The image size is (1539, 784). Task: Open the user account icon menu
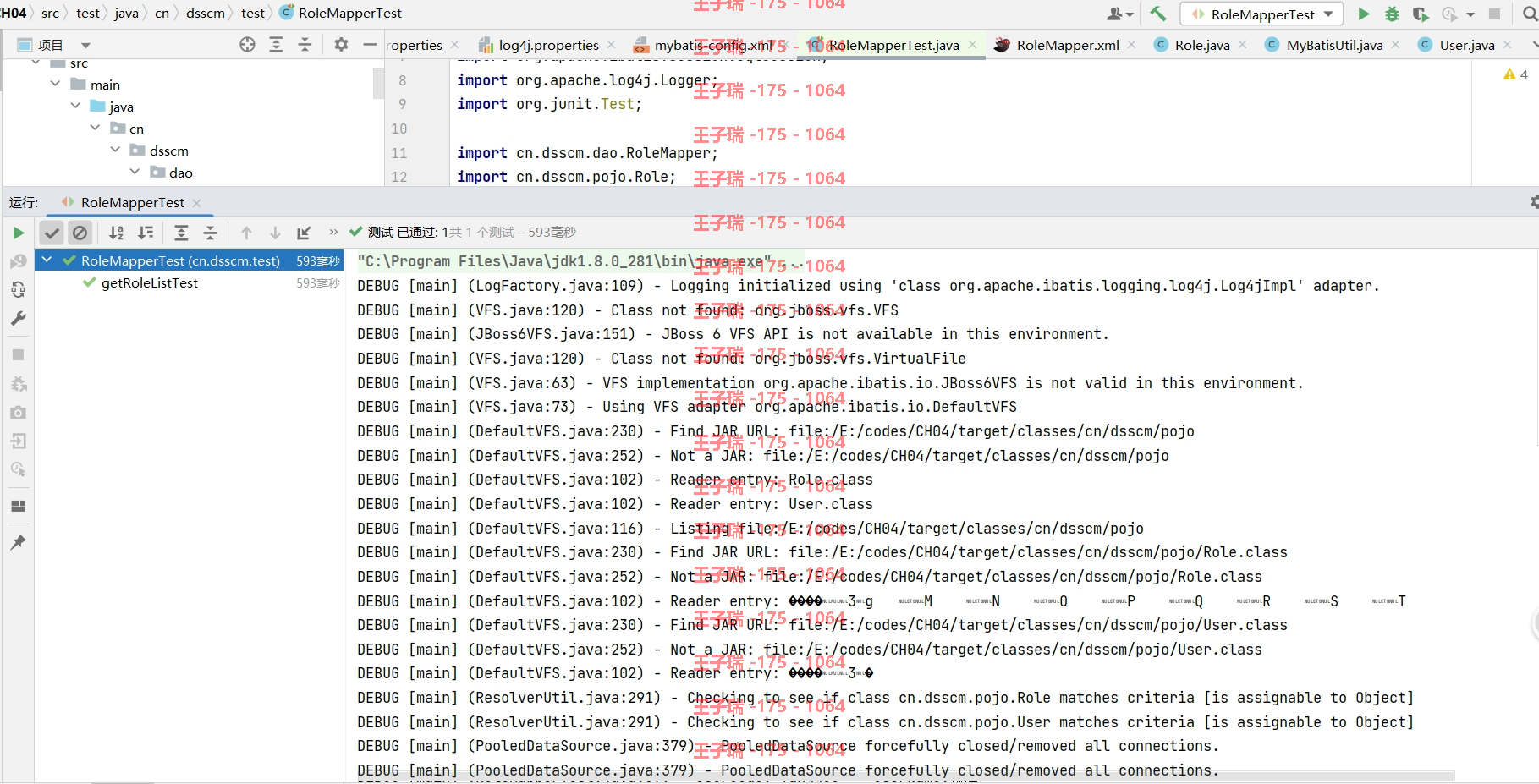pyautogui.click(x=1120, y=14)
